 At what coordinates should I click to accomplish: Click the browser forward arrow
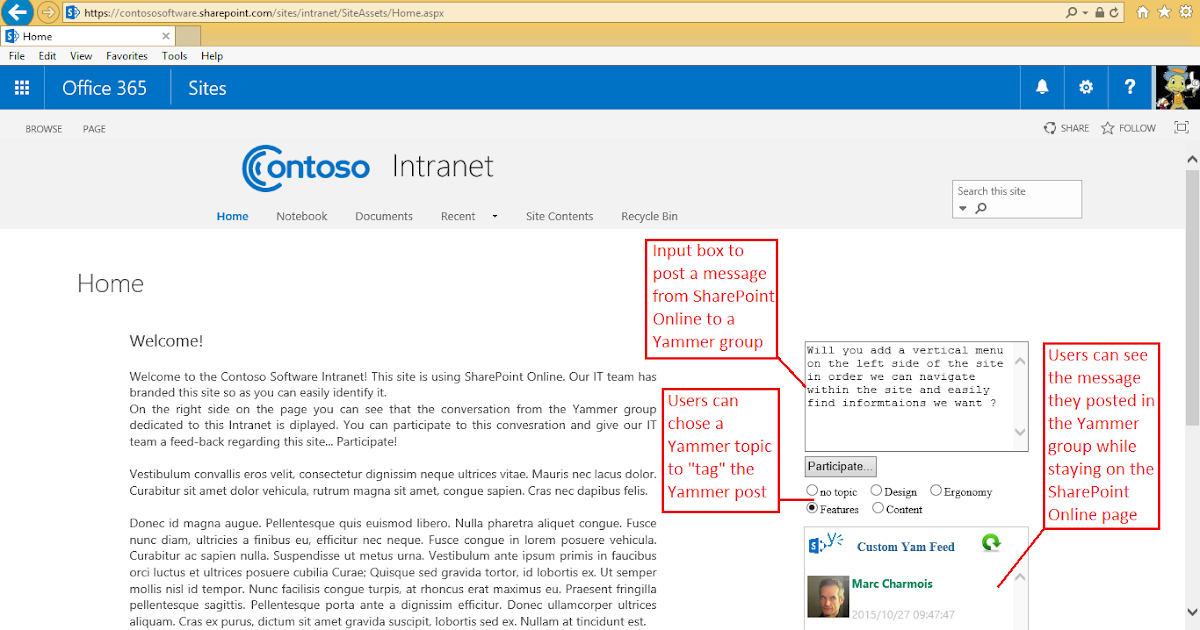point(47,13)
